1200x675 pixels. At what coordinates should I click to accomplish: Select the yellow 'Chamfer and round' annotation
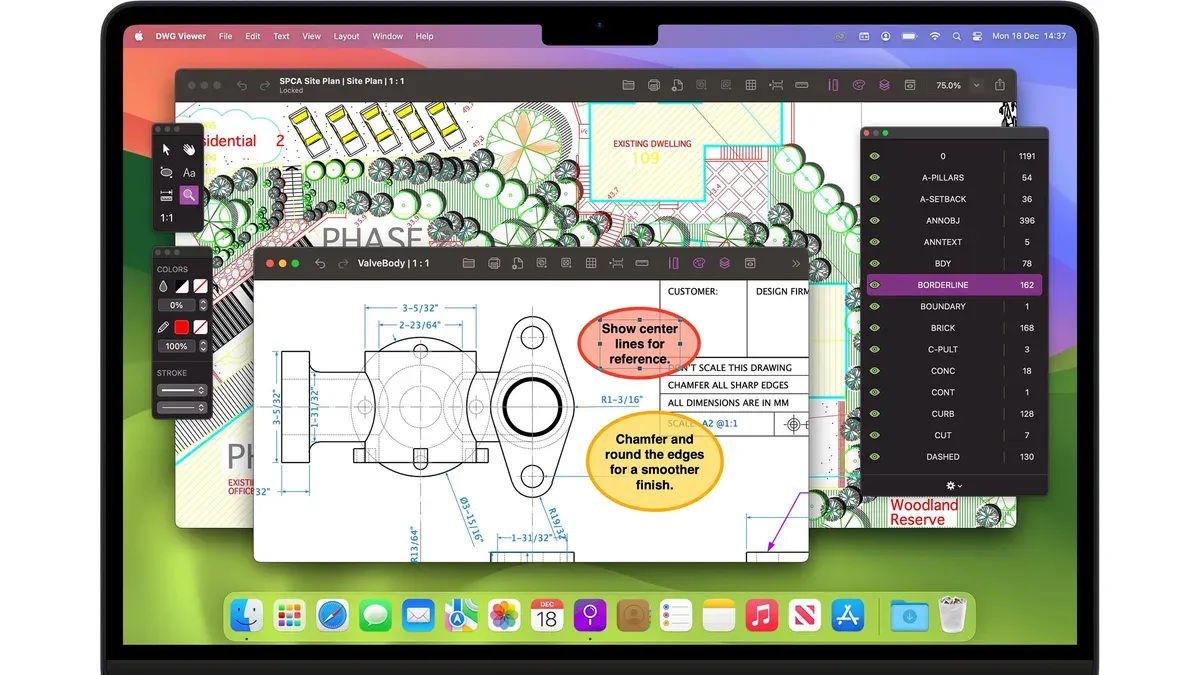(654, 462)
